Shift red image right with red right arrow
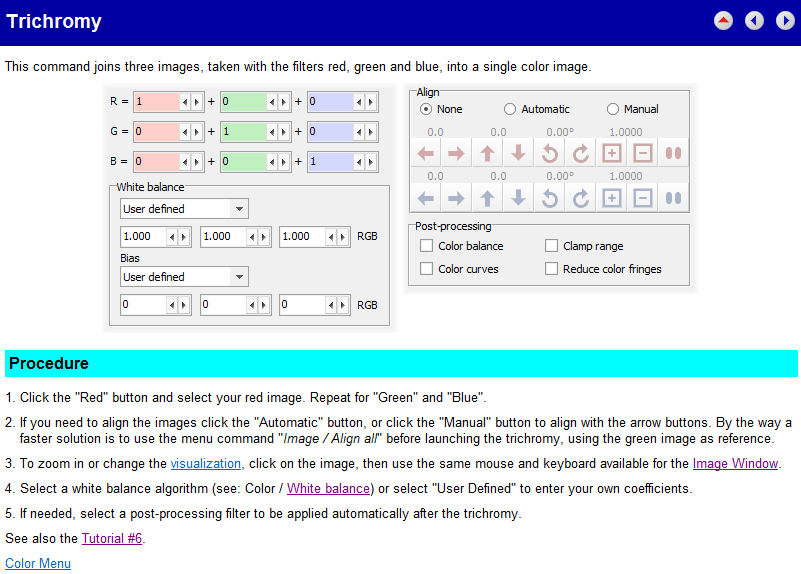This screenshot has width=801, height=574. click(x=456, y=153)
